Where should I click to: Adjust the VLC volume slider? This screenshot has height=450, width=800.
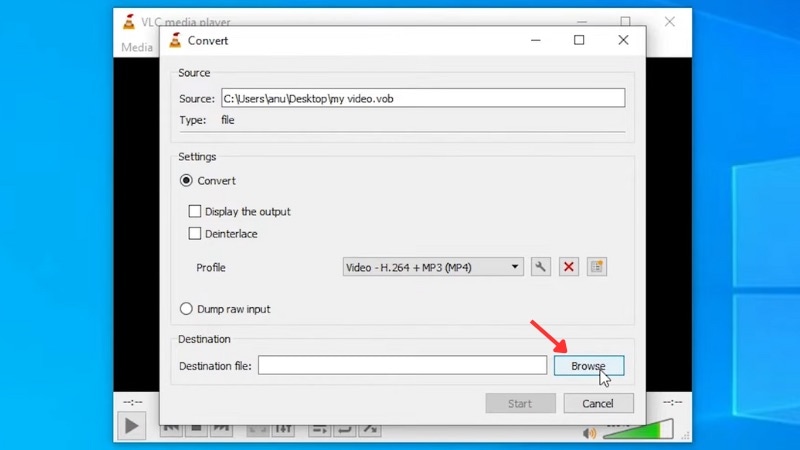(x=638, y=430)
